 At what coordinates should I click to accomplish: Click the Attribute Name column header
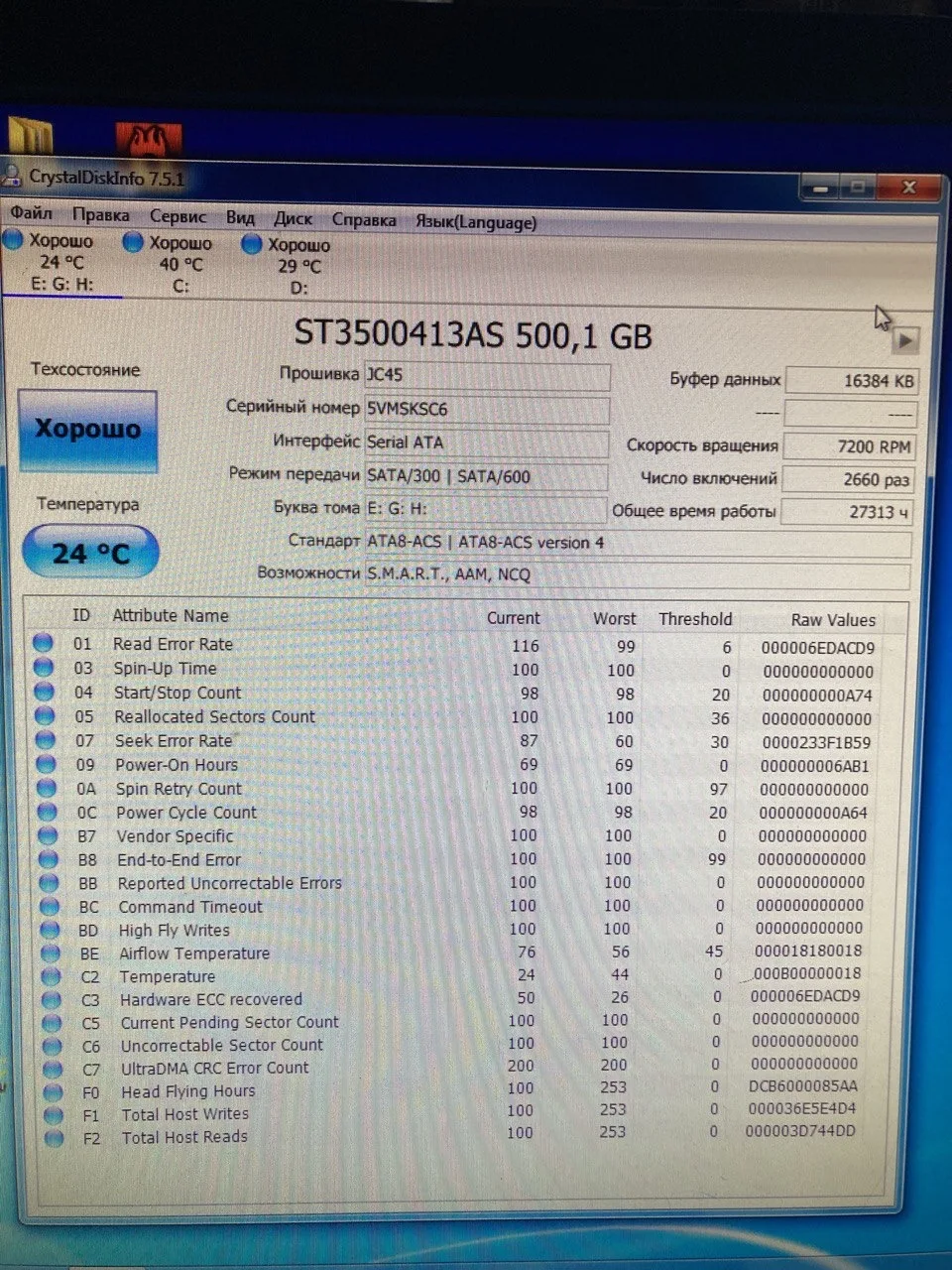(x=171, y=615)
